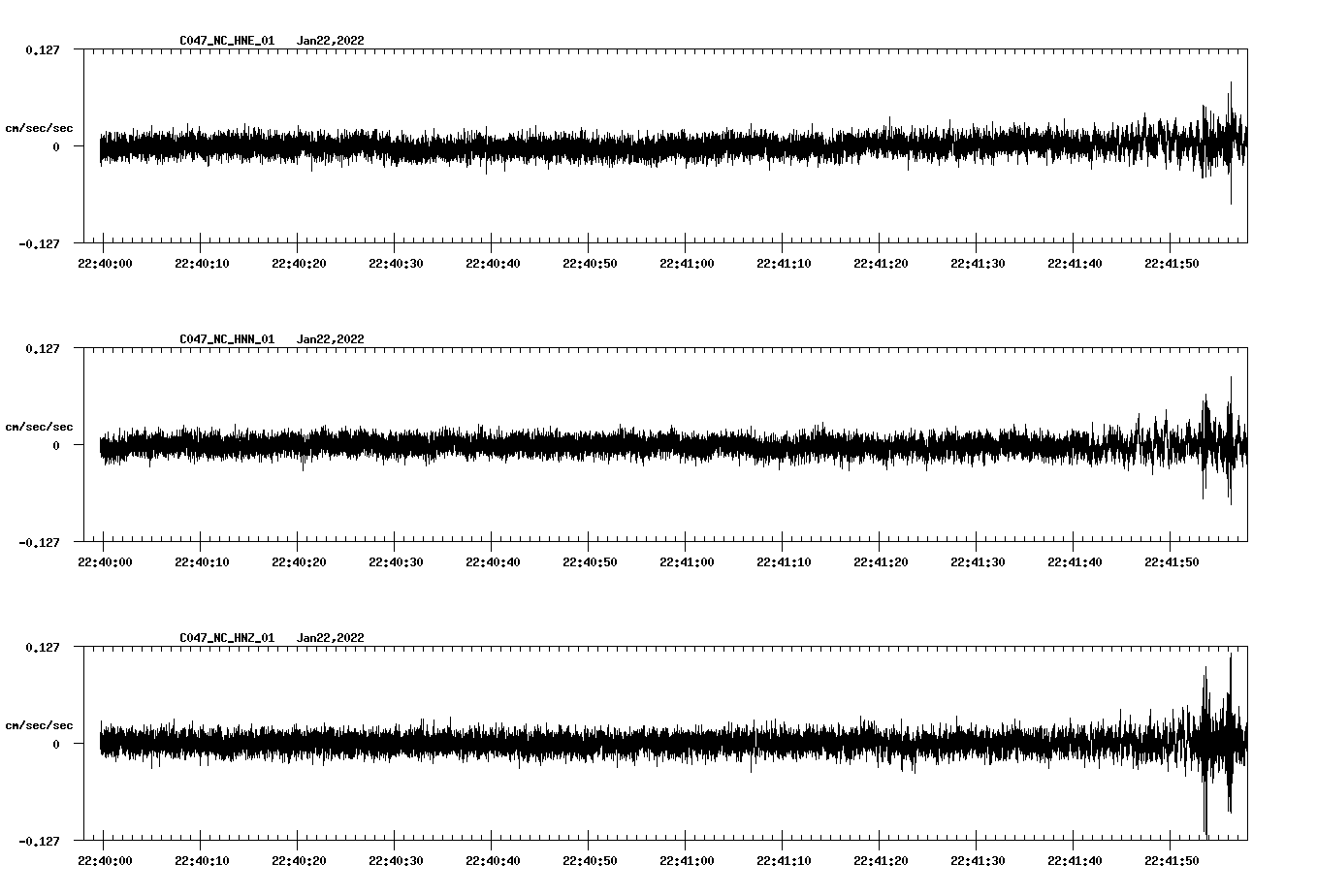Click 22:40:50 label on HNN time axis
The width and height of the screenshot is (1317, 896).
[x=590, y=562]
